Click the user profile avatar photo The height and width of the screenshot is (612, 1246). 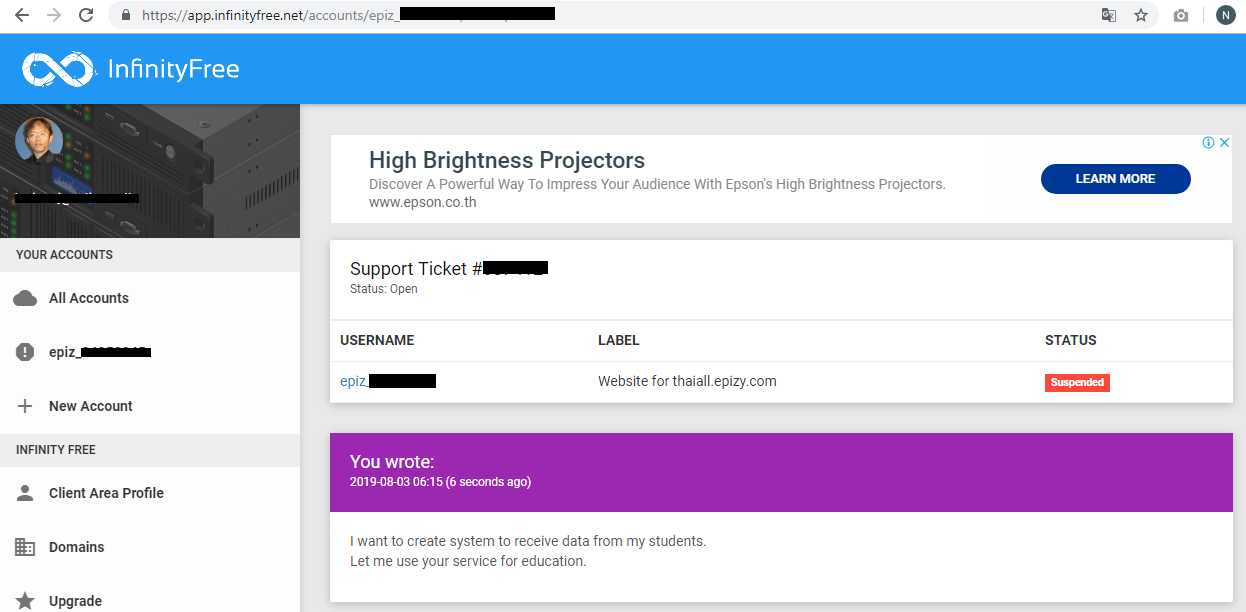[39, 141]
